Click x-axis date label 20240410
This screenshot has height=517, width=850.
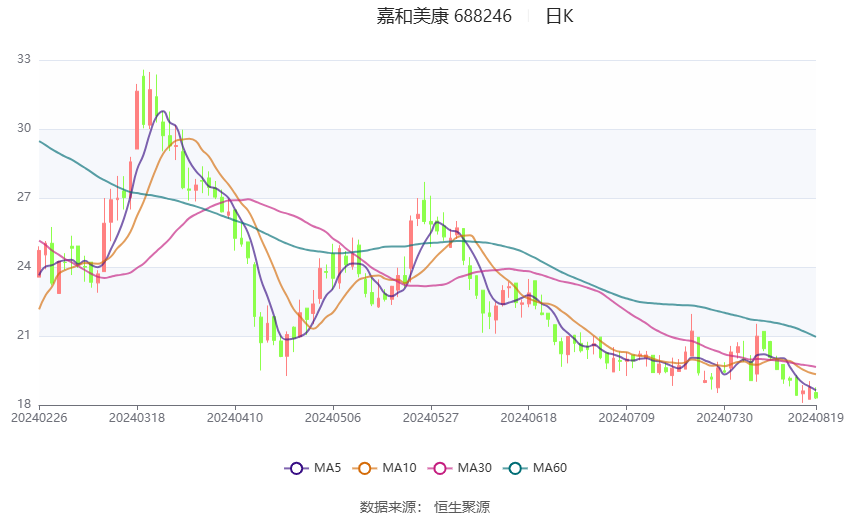coord(235,418)
